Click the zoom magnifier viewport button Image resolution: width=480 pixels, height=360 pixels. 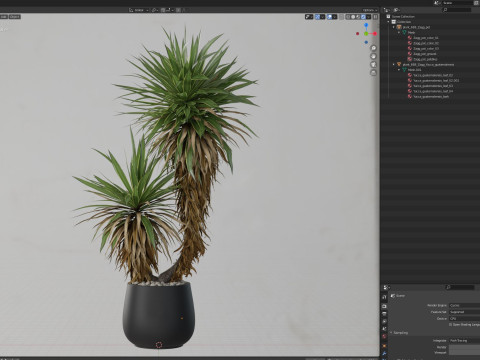pyautogui.click(x=373, y=48)
